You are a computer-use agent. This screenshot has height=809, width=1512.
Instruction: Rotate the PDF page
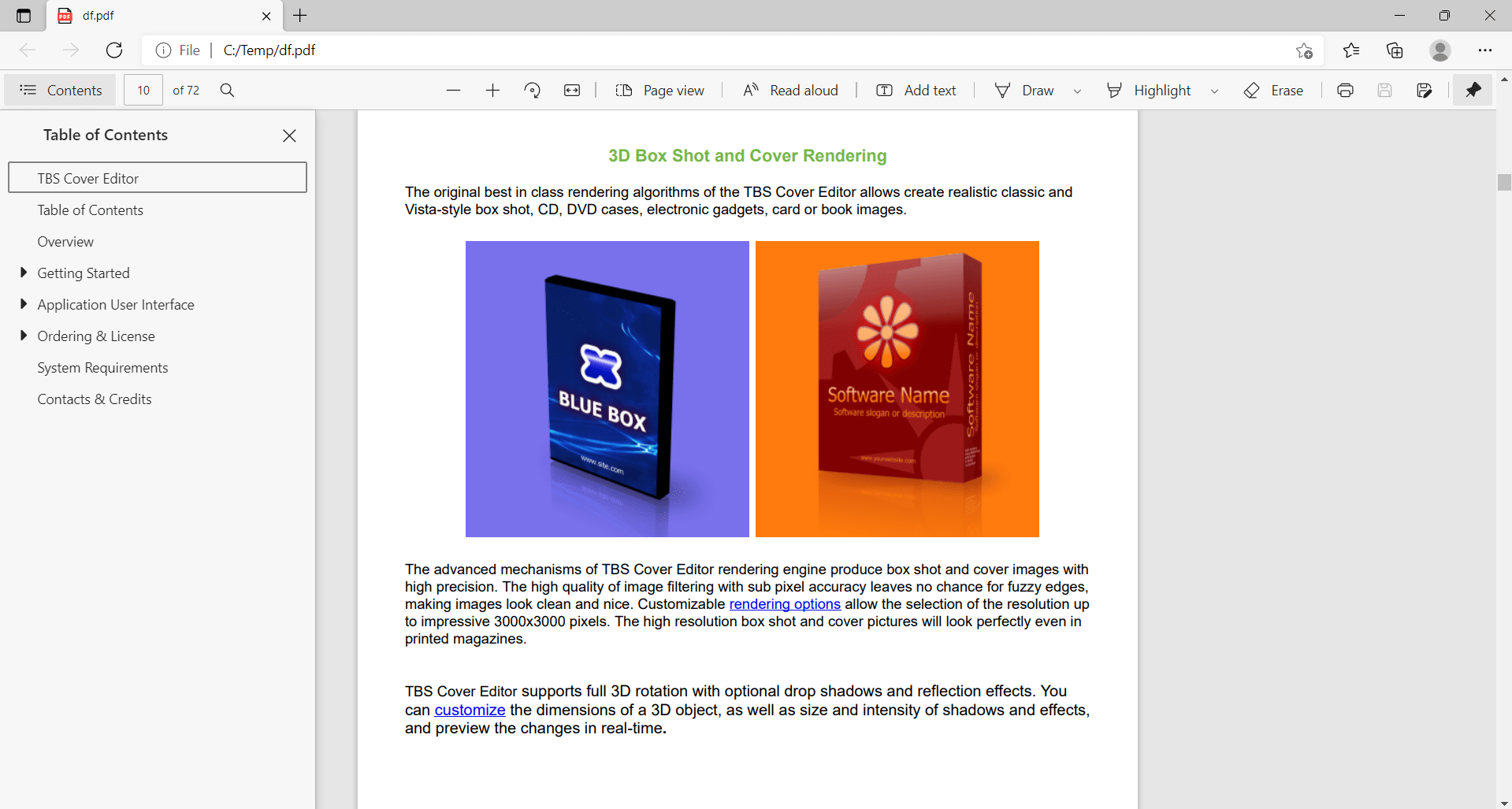coord(533,91)
